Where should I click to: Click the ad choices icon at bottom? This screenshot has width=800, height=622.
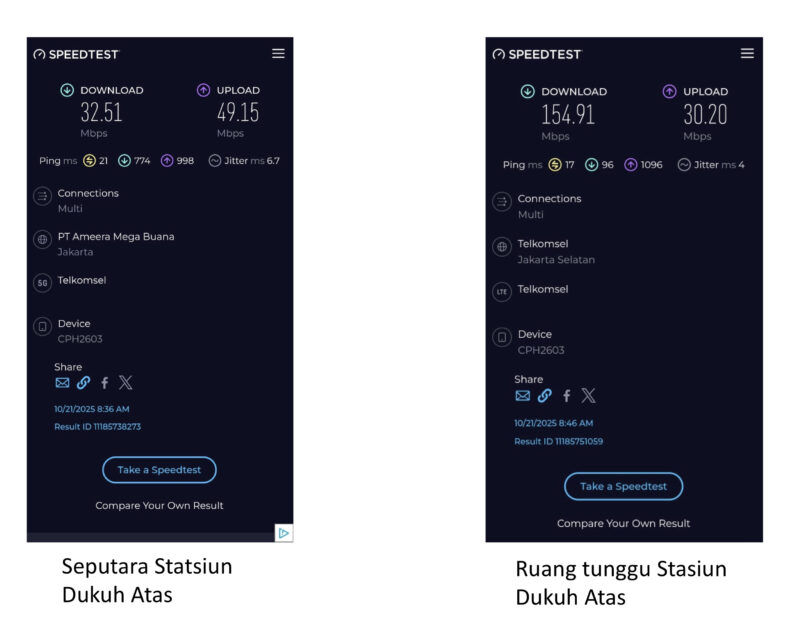[284, 533]
